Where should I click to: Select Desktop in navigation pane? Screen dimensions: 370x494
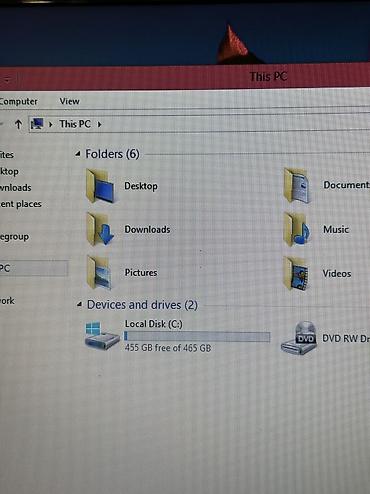9,171
